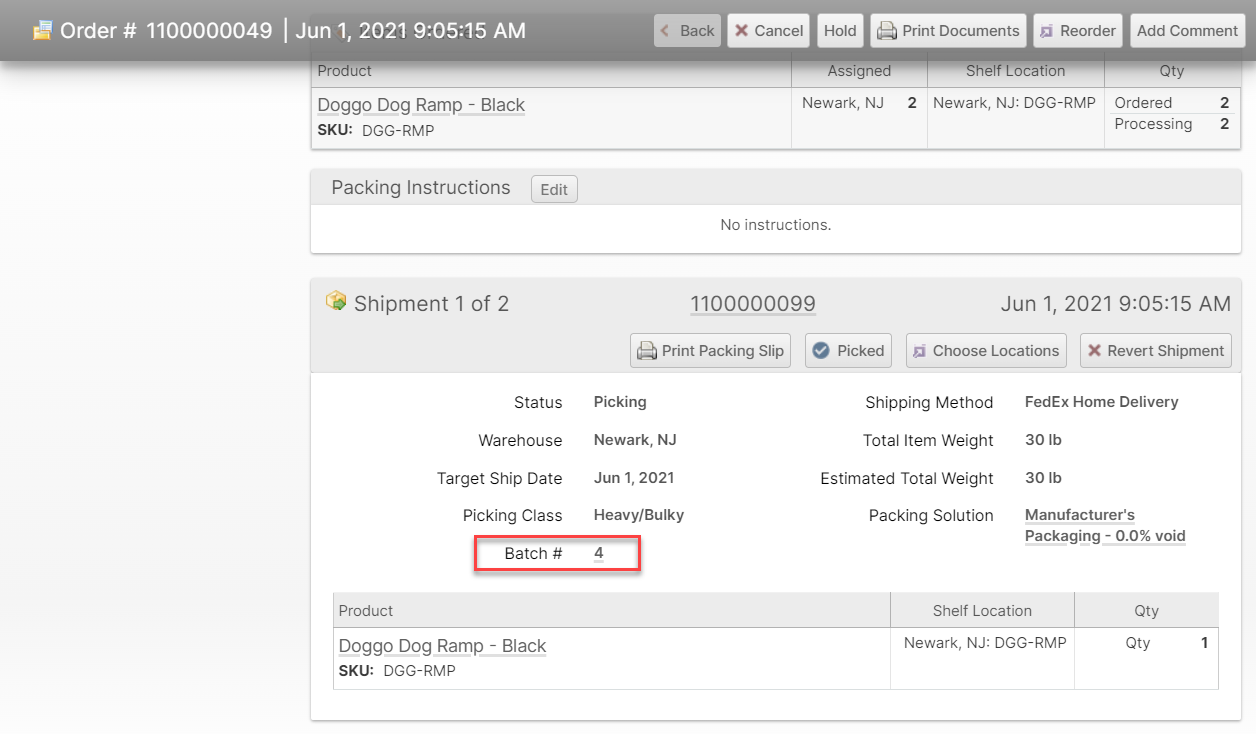
Task: Put the order on Hold
Action: 840,31
